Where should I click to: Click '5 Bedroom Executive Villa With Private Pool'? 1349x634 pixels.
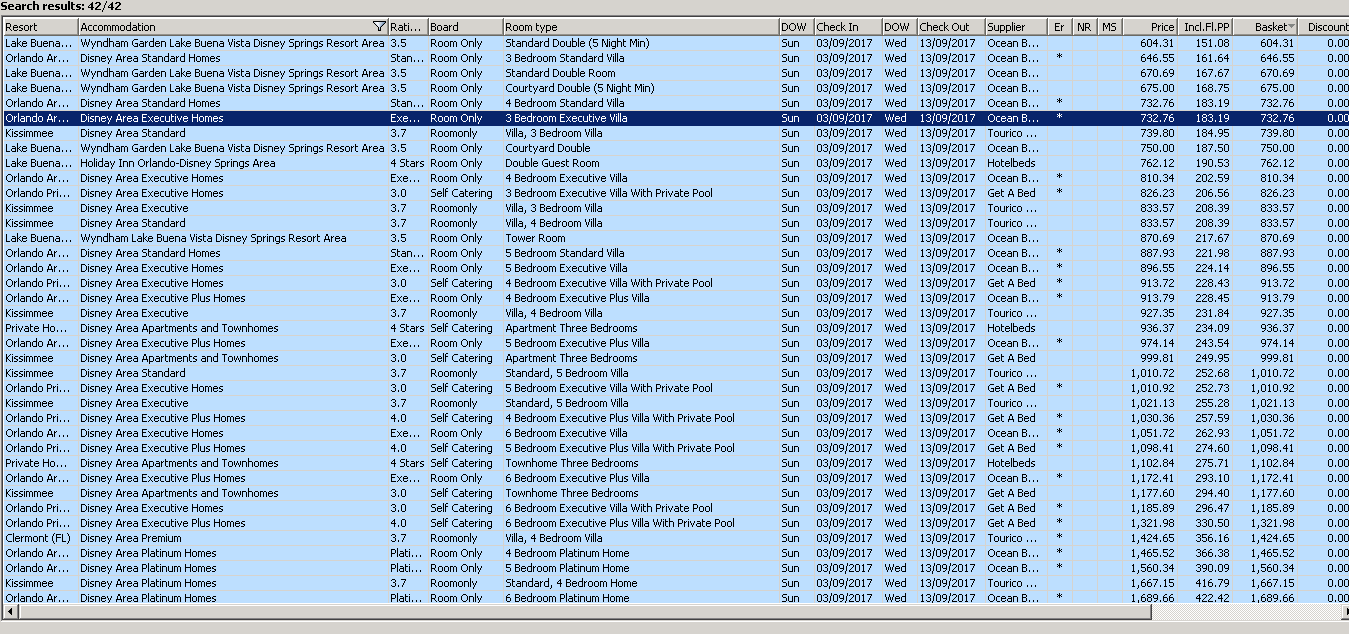pos(609,388)
